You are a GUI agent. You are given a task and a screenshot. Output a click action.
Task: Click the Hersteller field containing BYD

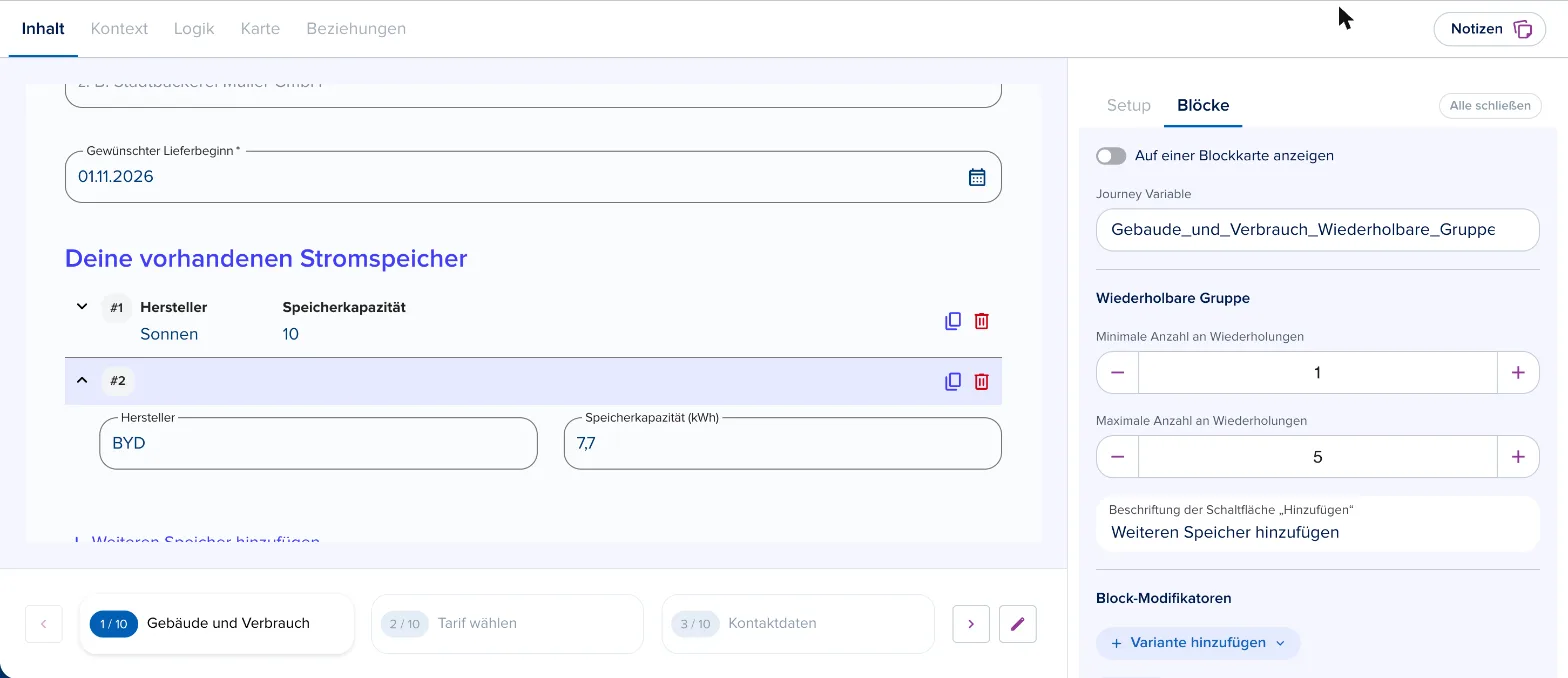(x=318, y=443)
